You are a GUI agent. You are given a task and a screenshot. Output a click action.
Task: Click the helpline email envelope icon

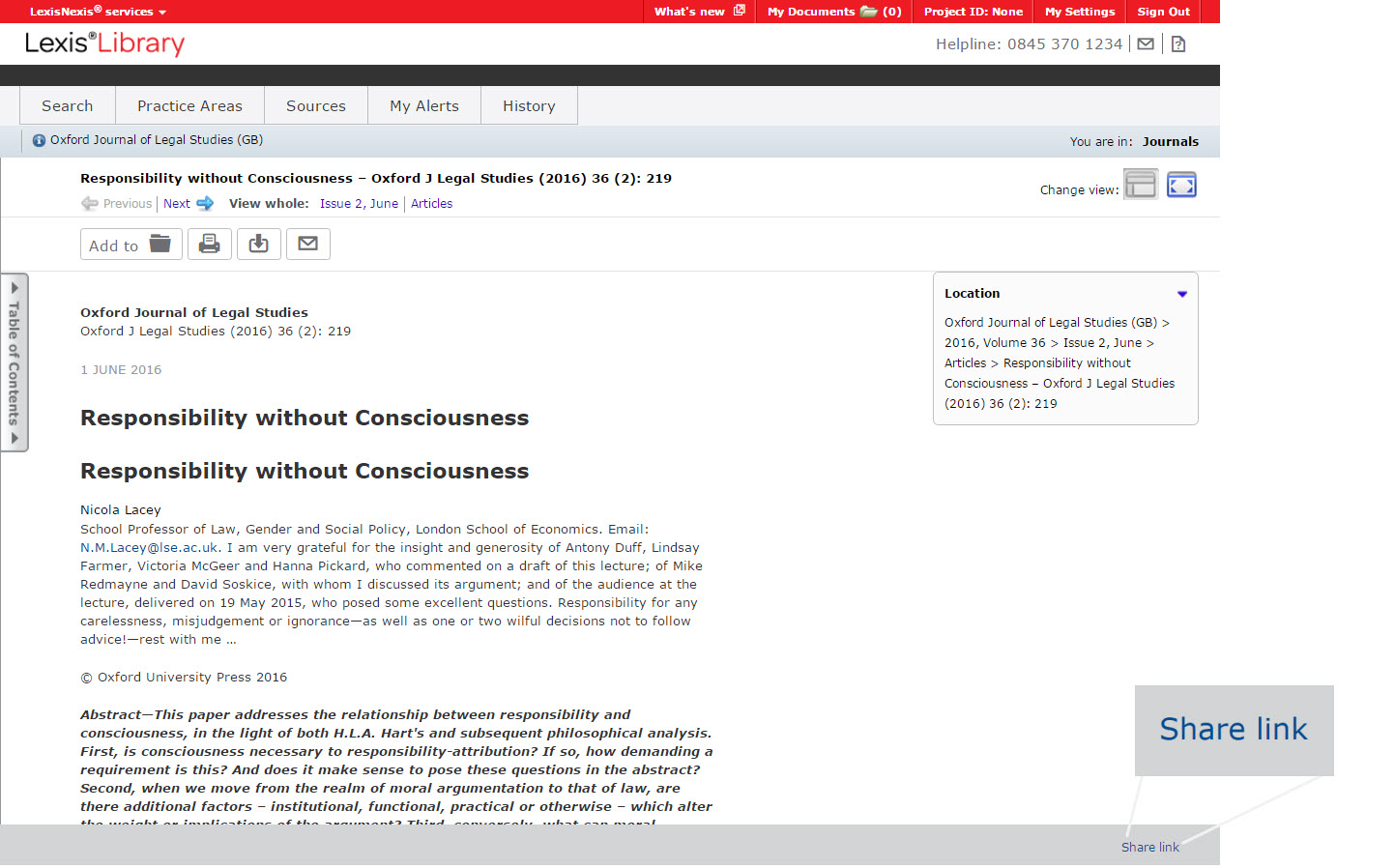(1146, 43)
